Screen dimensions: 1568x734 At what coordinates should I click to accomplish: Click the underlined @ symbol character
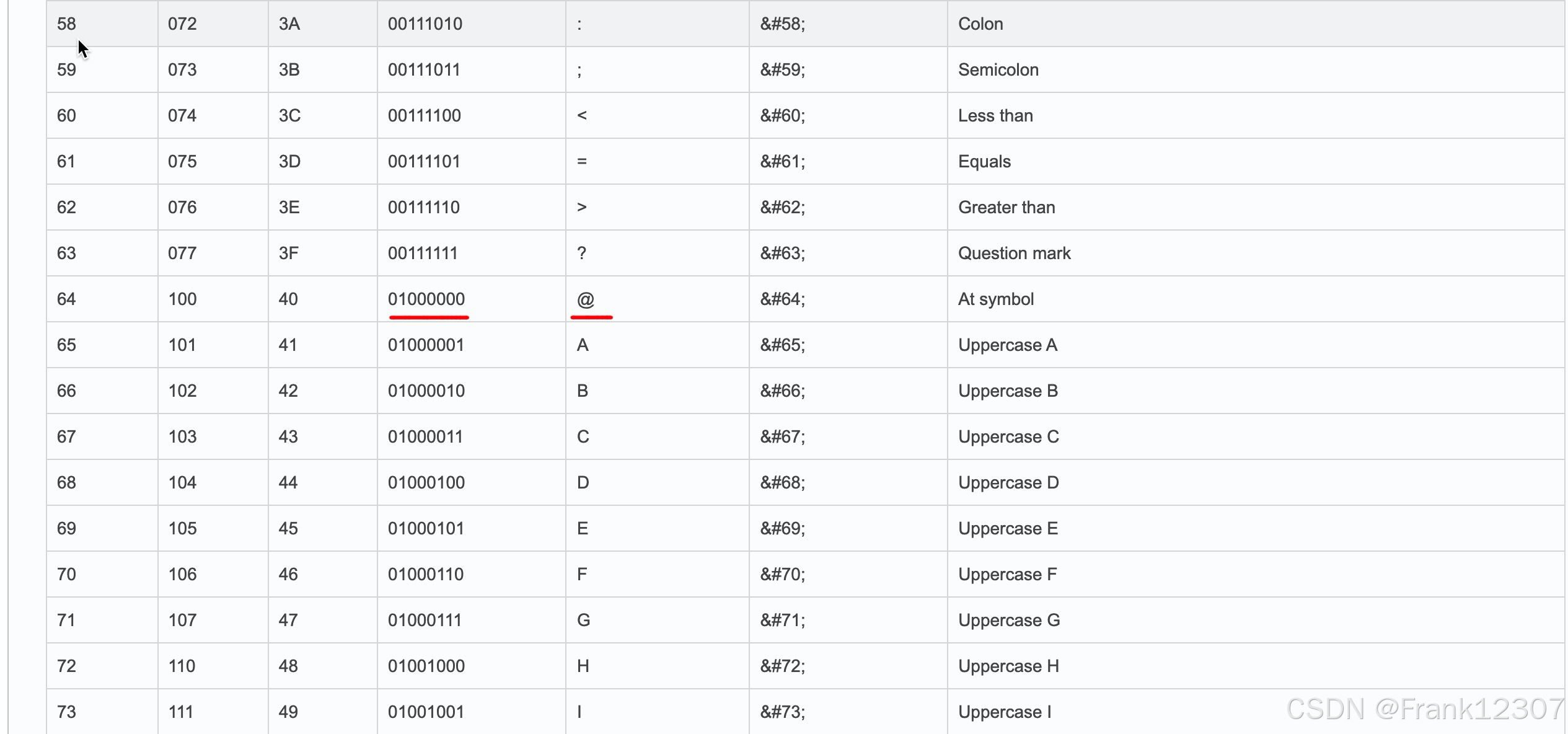pyautogui.click(x=586, y=299)
